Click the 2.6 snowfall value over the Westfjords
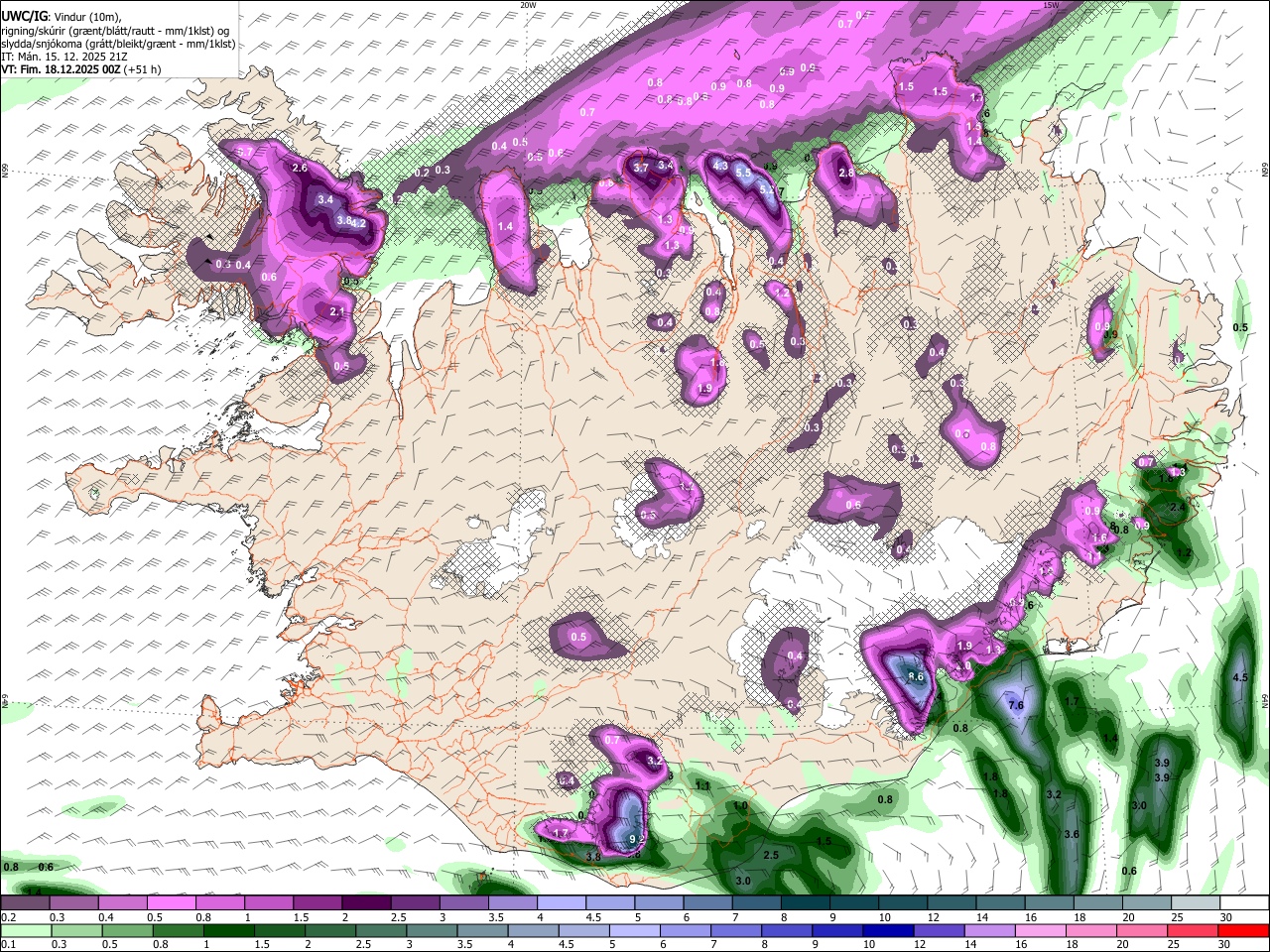This screenshot has width=1270, height=952. pos(300,169)
